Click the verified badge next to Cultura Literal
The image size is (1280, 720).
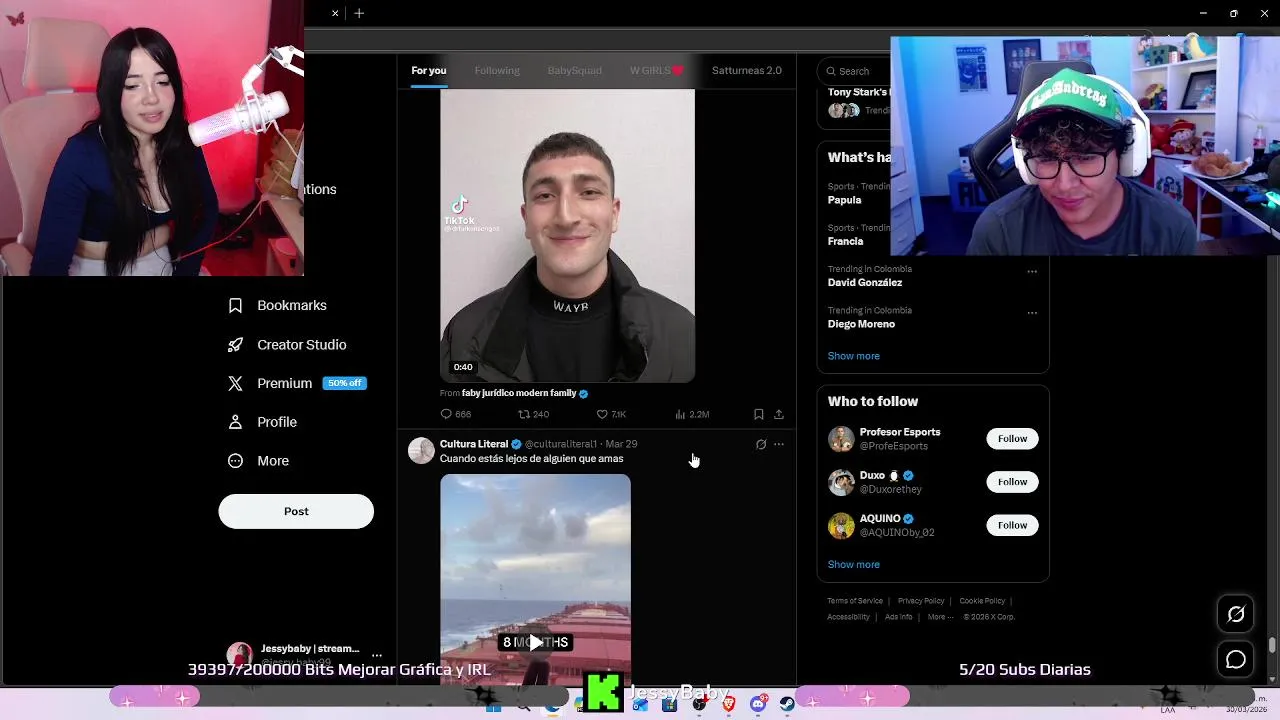pyautogui.click(x=517, y=444)
